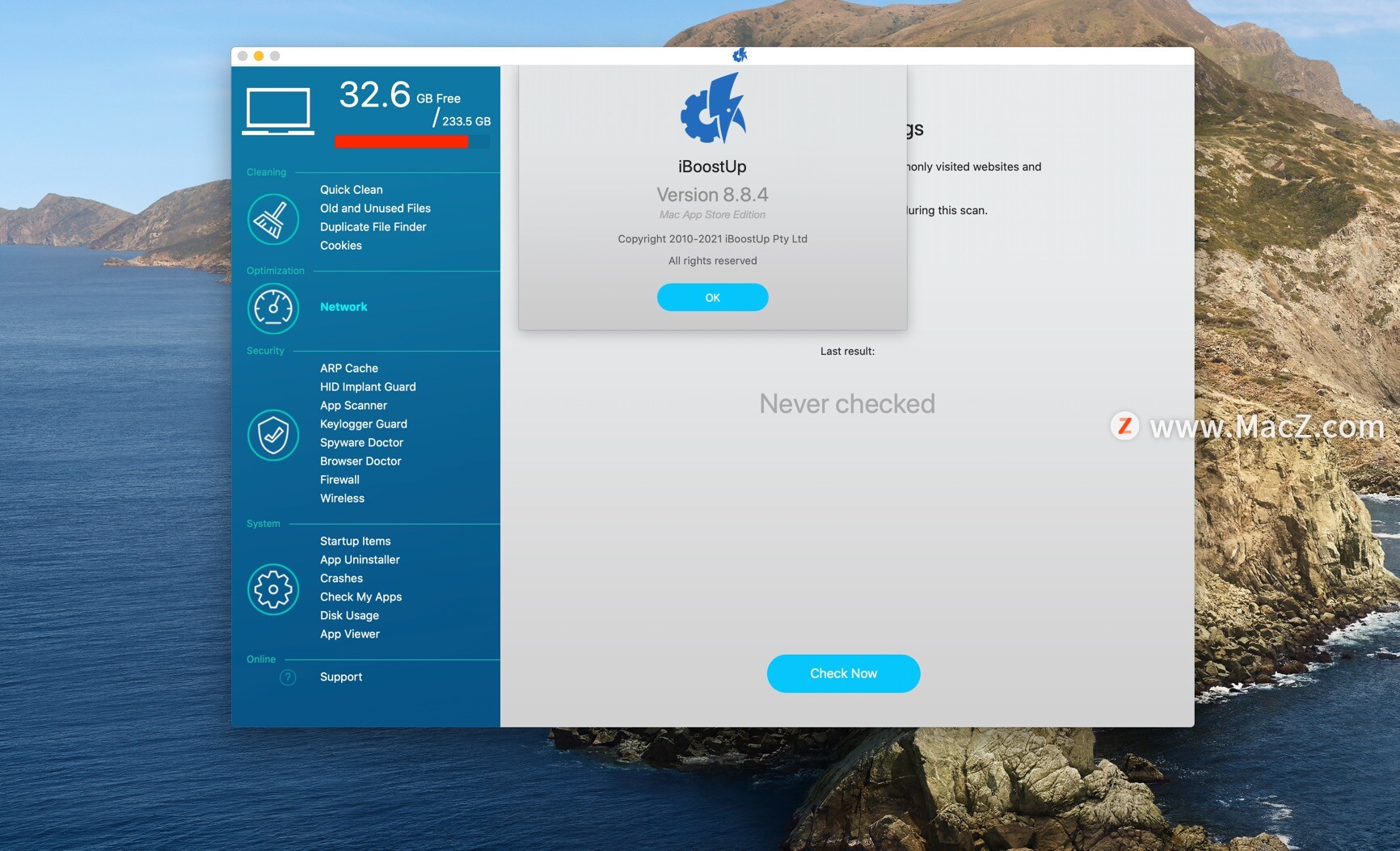Open Wireless section
1400x851 pixels.
click(x=342, y=499)
